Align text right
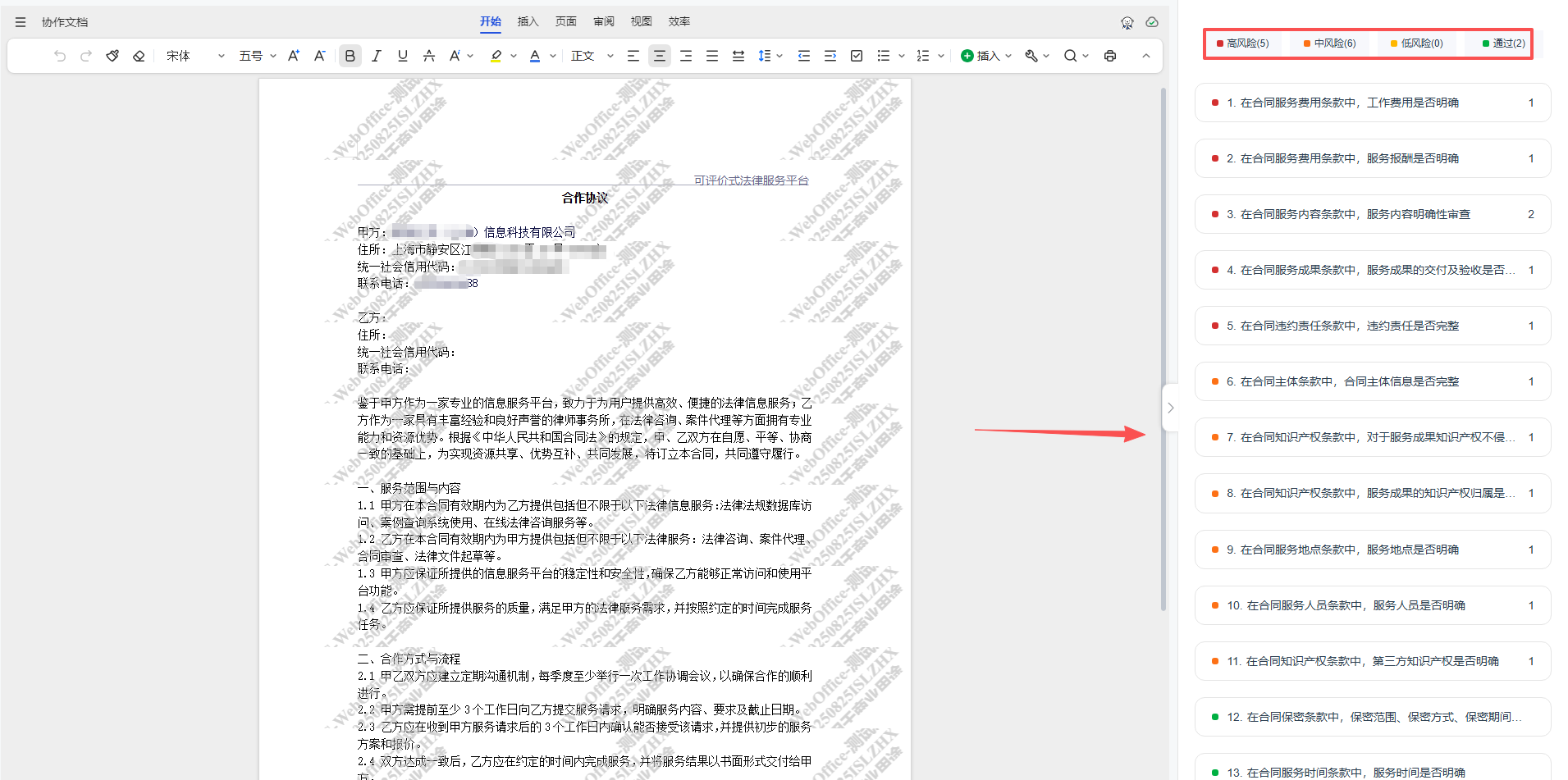Viewport: 1568px width, 780px height. point(686,56)
